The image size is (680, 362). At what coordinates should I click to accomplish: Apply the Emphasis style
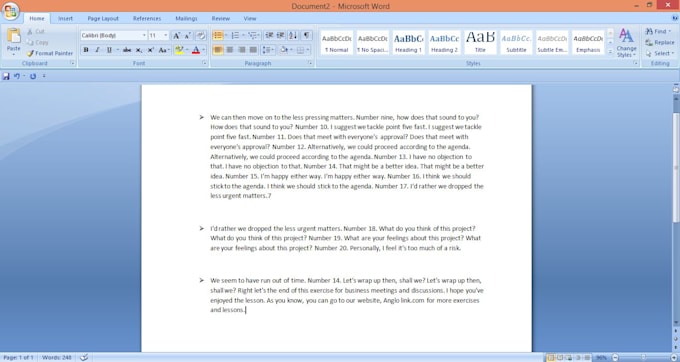pyautogui.click(x=588, y=42)
